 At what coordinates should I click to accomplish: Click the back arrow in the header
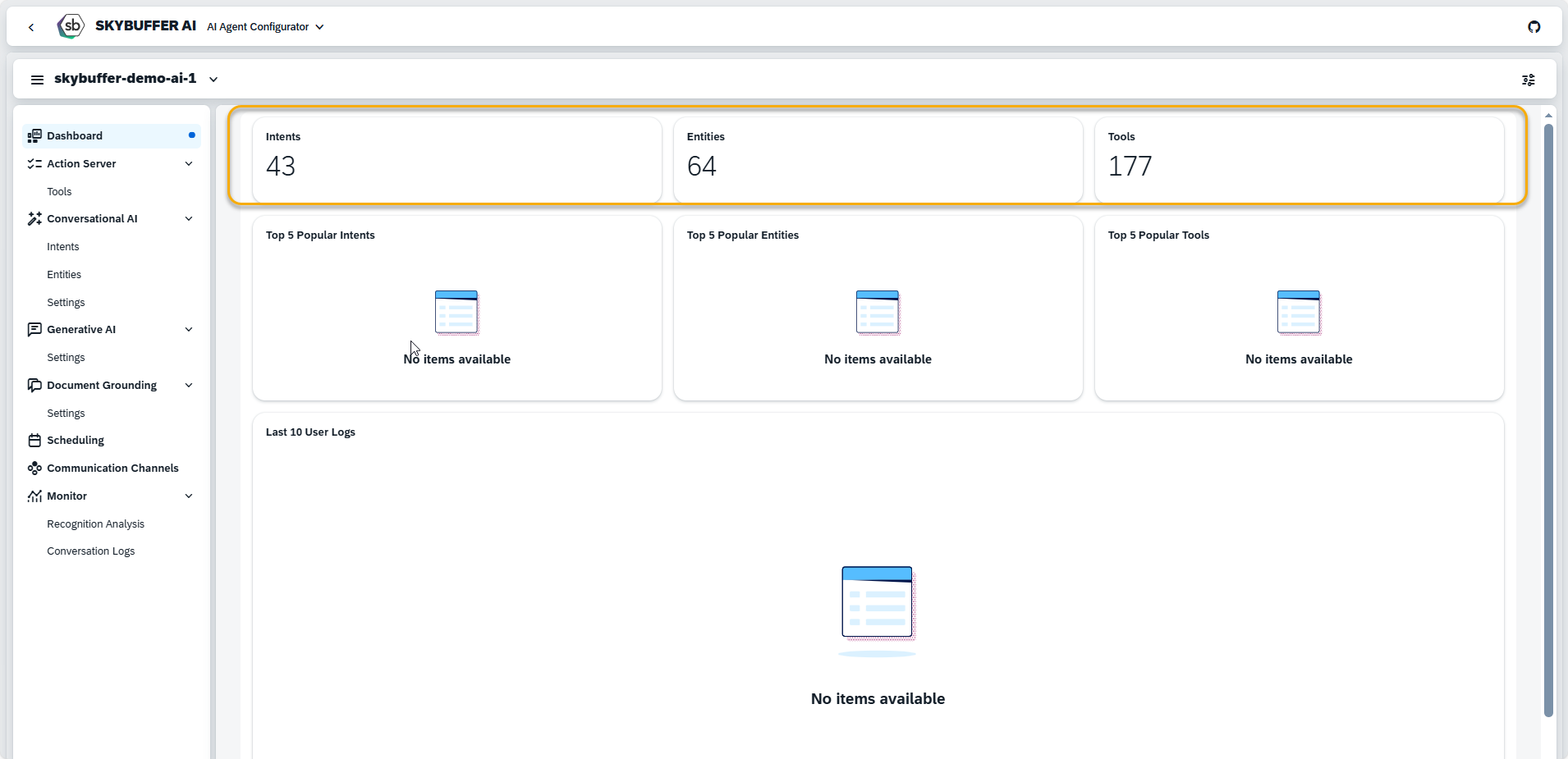(x=31, y=27)
